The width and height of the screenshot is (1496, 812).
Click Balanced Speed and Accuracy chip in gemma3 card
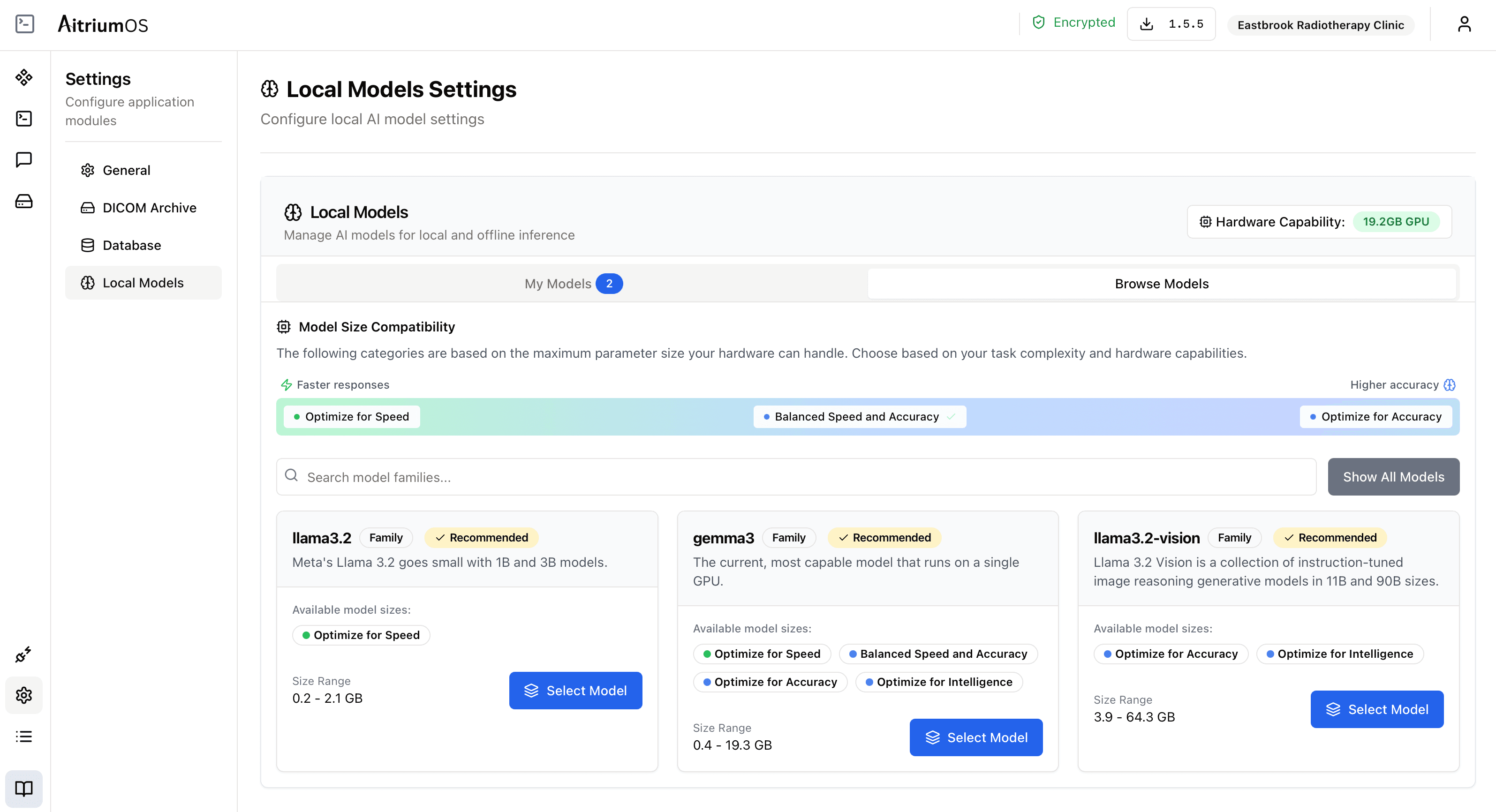938,654
